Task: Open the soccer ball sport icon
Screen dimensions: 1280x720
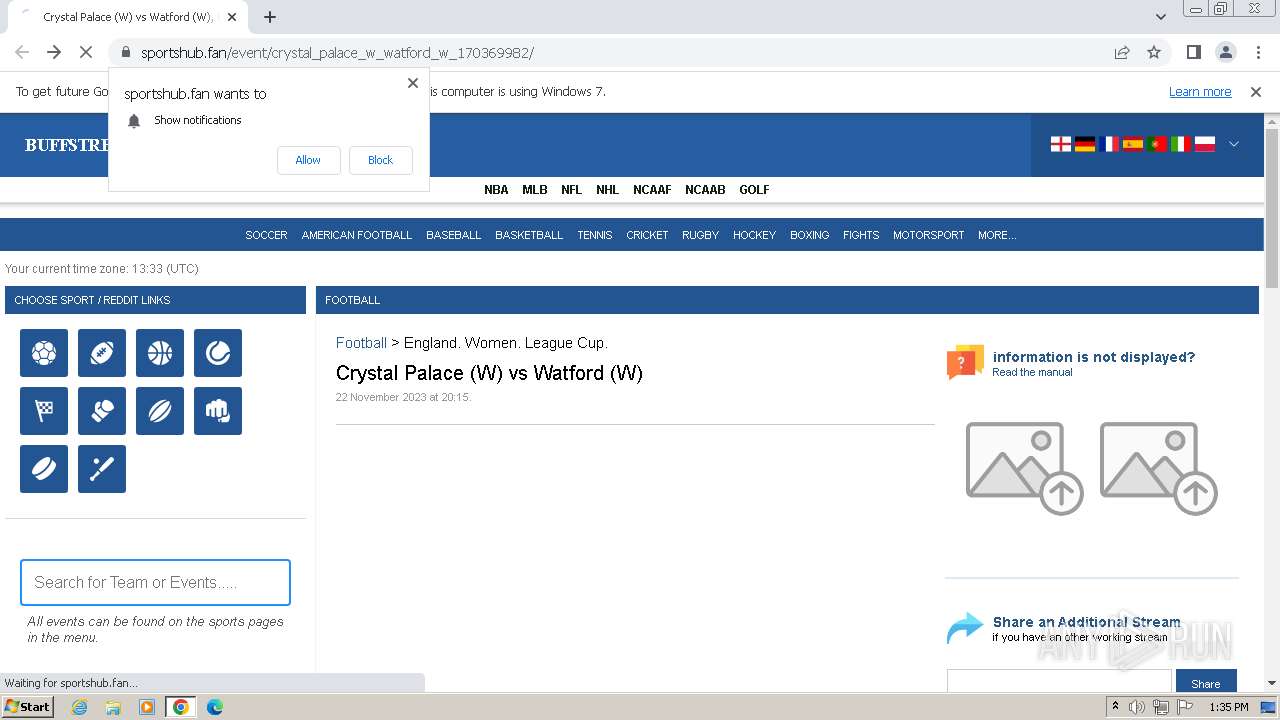Action: [x=44, y=353]
